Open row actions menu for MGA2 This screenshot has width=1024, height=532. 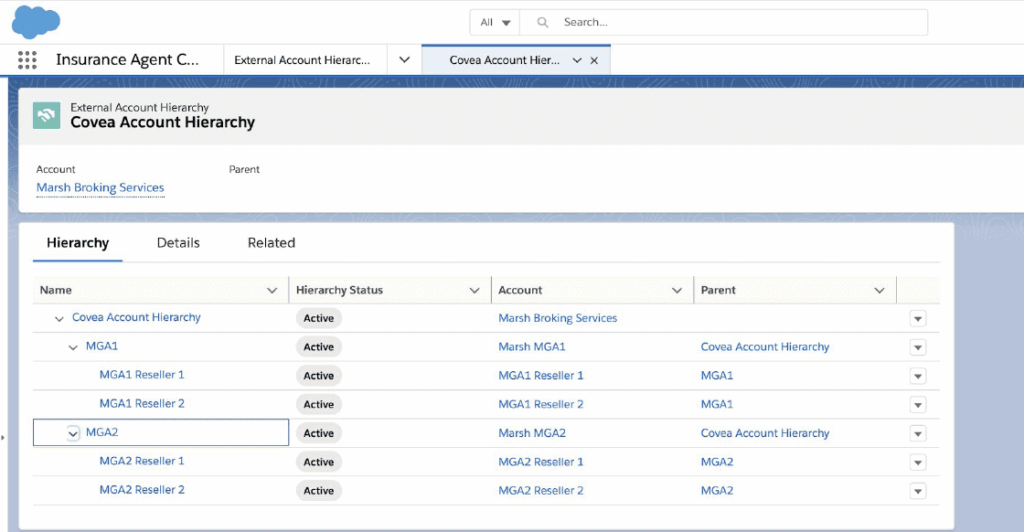pos(918,433)
